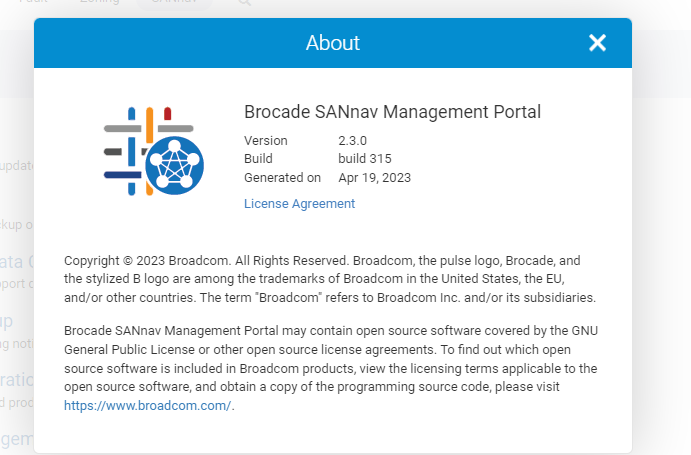This screenshot has width=691, height=455.
Task: Click the dark navy bar in the logo
Action: point(120,174)
